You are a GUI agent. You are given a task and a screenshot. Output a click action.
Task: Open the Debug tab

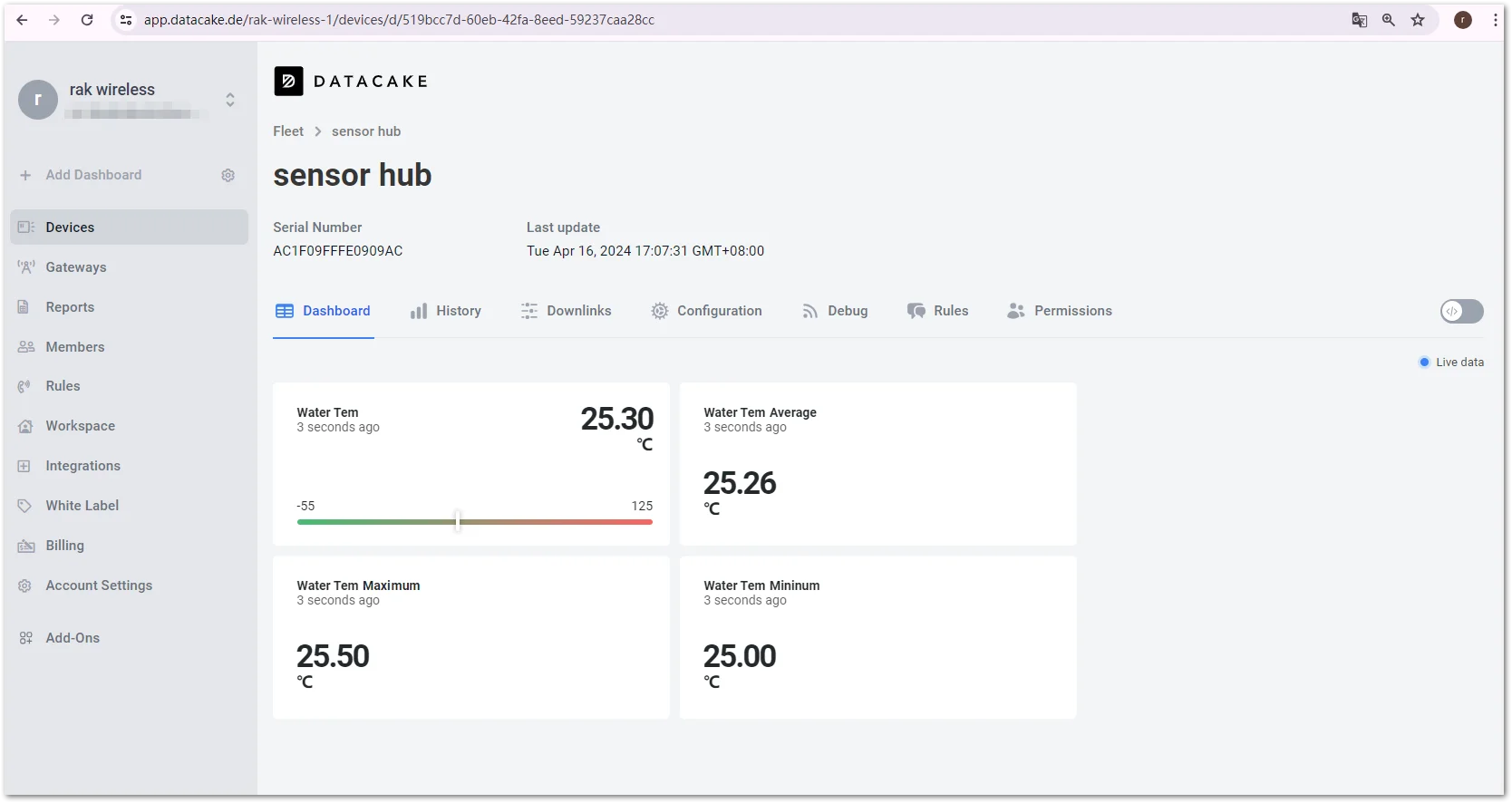click(835, 311)
